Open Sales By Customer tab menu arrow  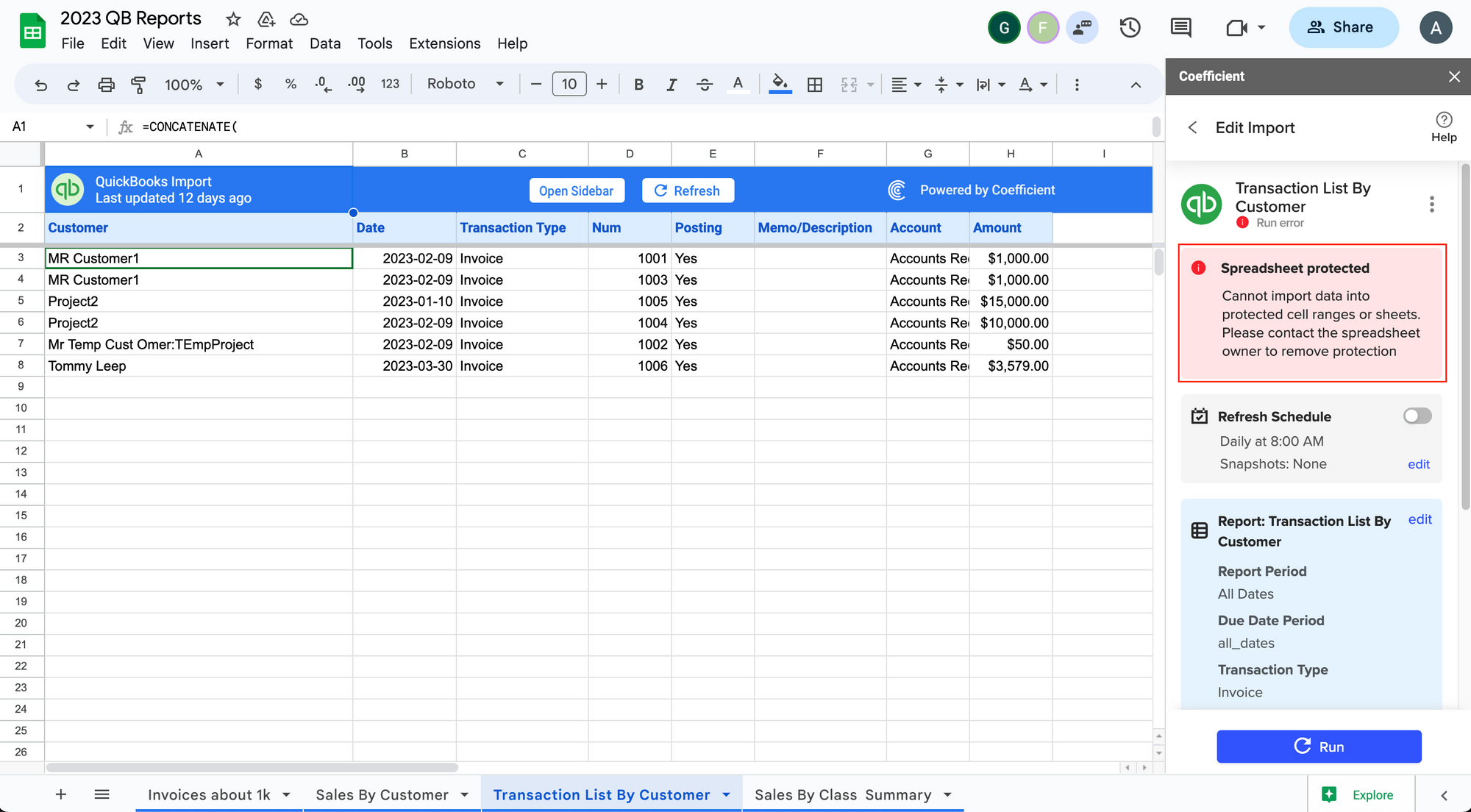(464, 794)
